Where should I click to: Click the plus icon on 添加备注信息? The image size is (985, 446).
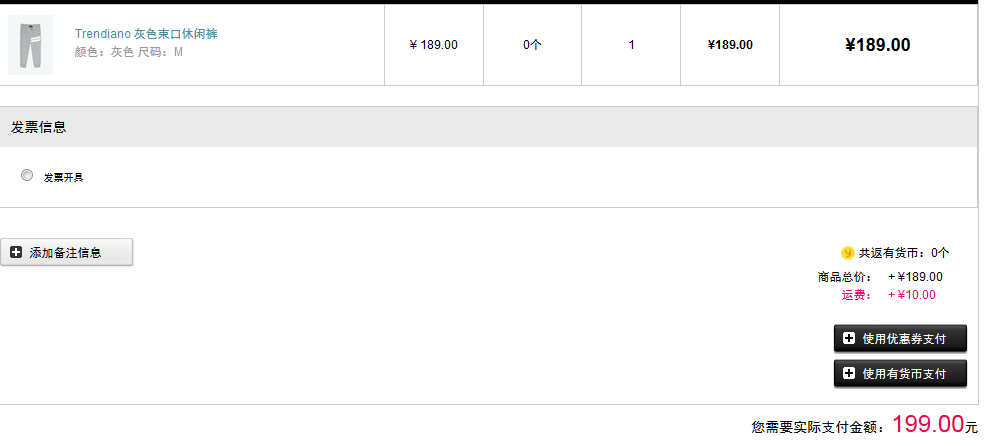(16, 253)
